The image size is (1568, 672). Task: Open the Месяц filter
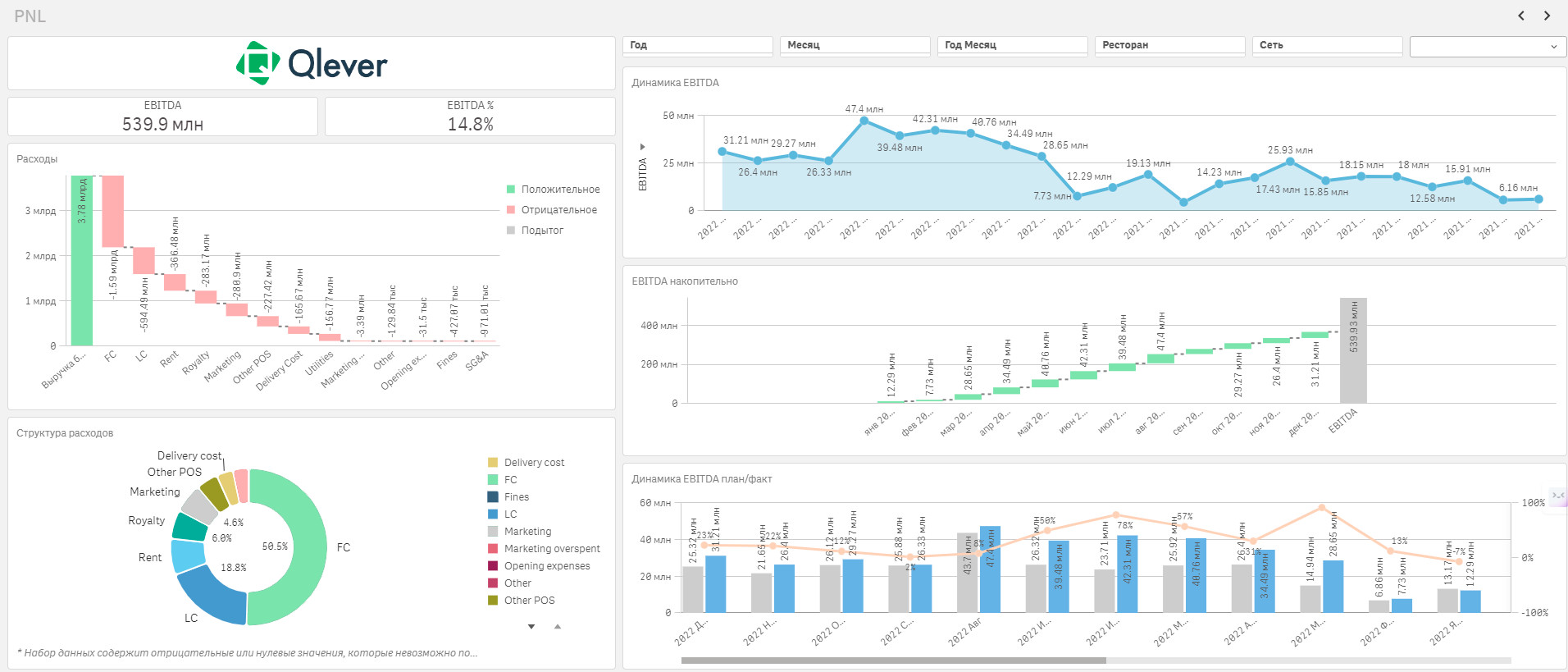coord(855,45)
